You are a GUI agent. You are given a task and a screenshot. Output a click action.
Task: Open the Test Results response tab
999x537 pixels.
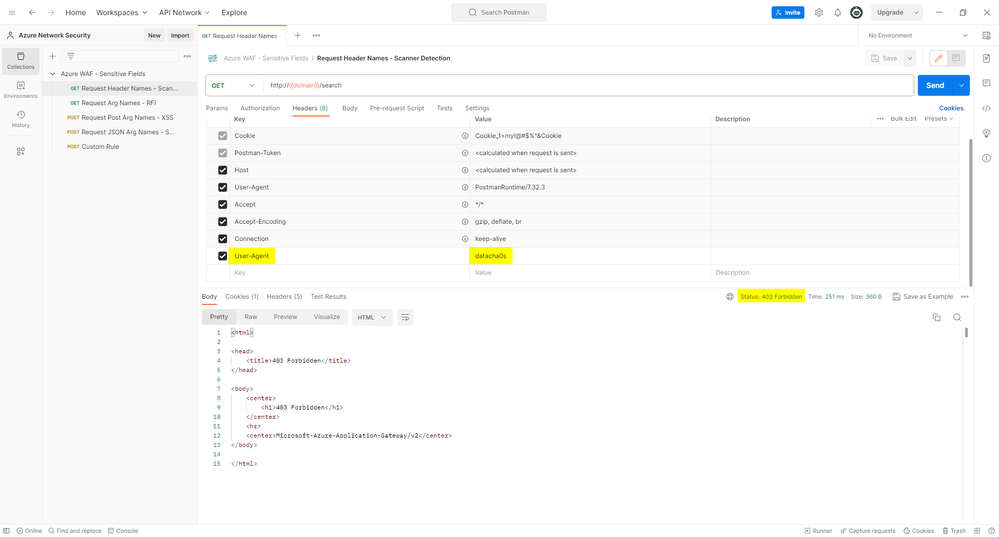tap(328, 297)
